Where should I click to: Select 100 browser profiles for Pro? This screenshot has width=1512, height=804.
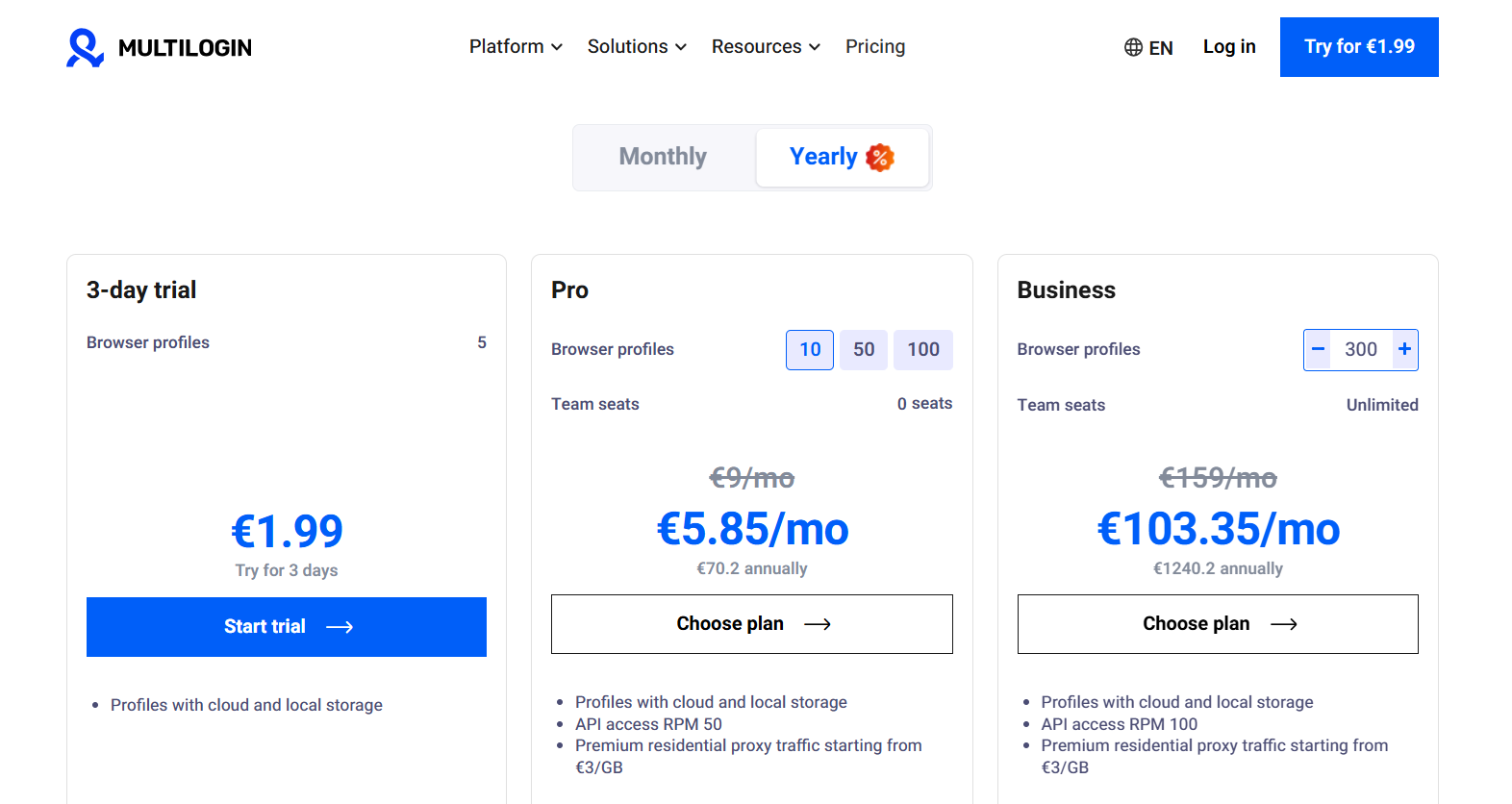[922, 349]
